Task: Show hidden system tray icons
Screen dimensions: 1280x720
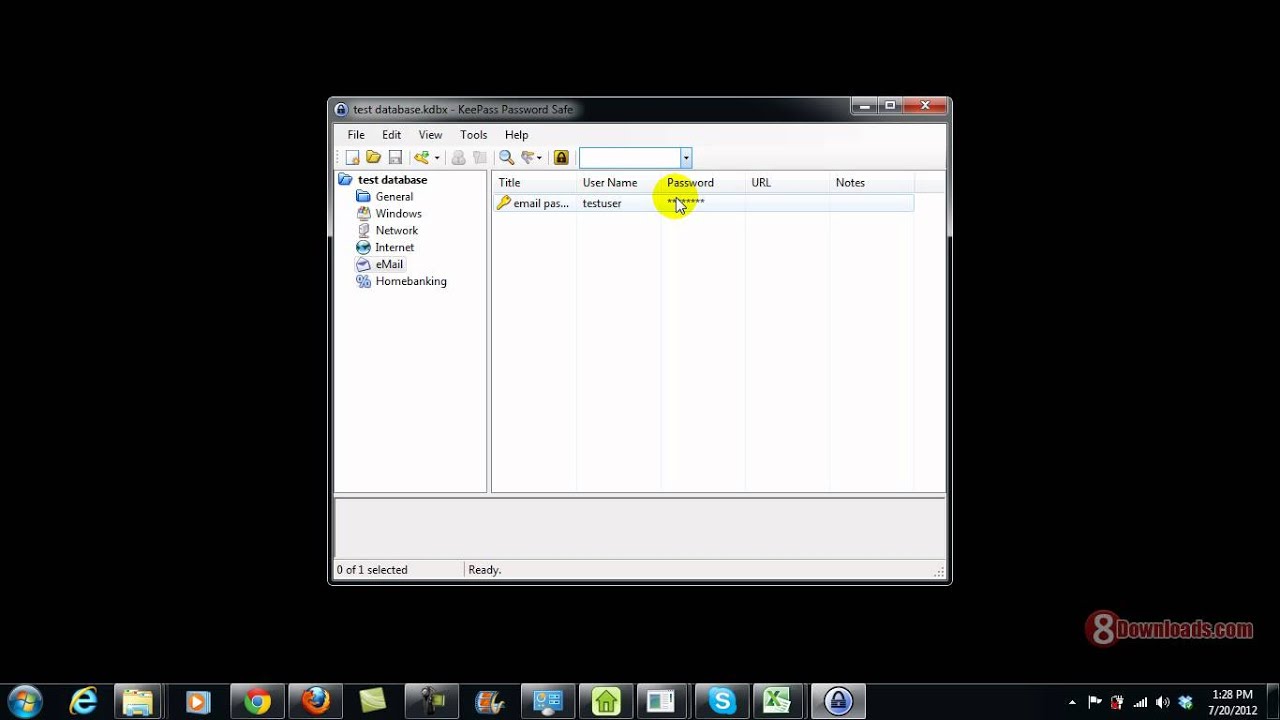Action: click(x=1072, y=702)
